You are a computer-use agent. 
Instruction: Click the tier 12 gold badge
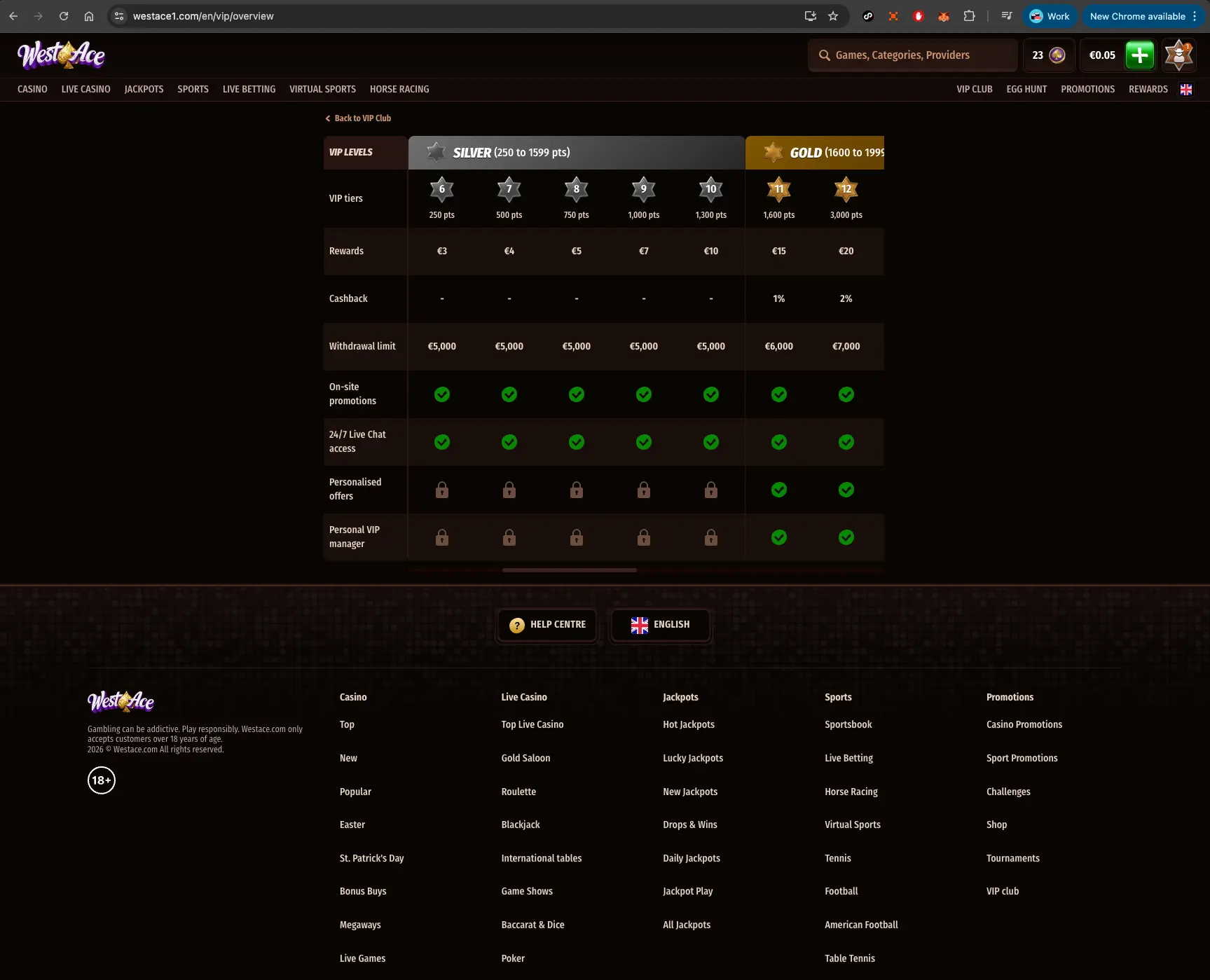tap(846, 189)
